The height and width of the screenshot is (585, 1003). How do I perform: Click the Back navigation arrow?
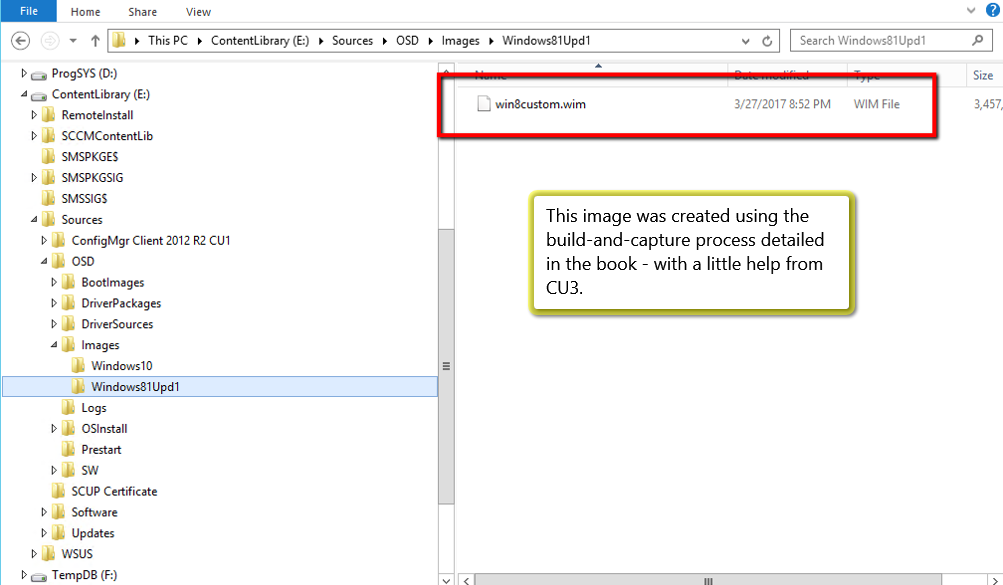22,41
